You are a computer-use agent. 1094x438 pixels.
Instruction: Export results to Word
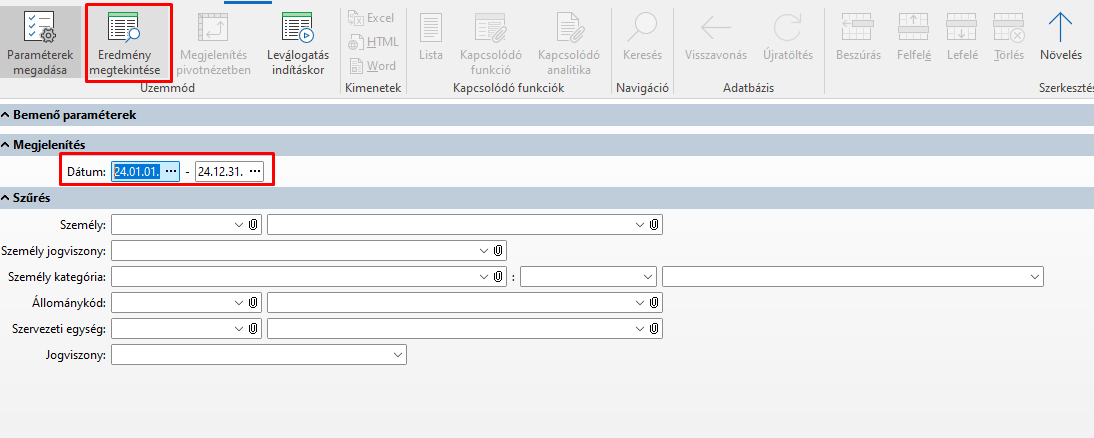pos(371,66)
